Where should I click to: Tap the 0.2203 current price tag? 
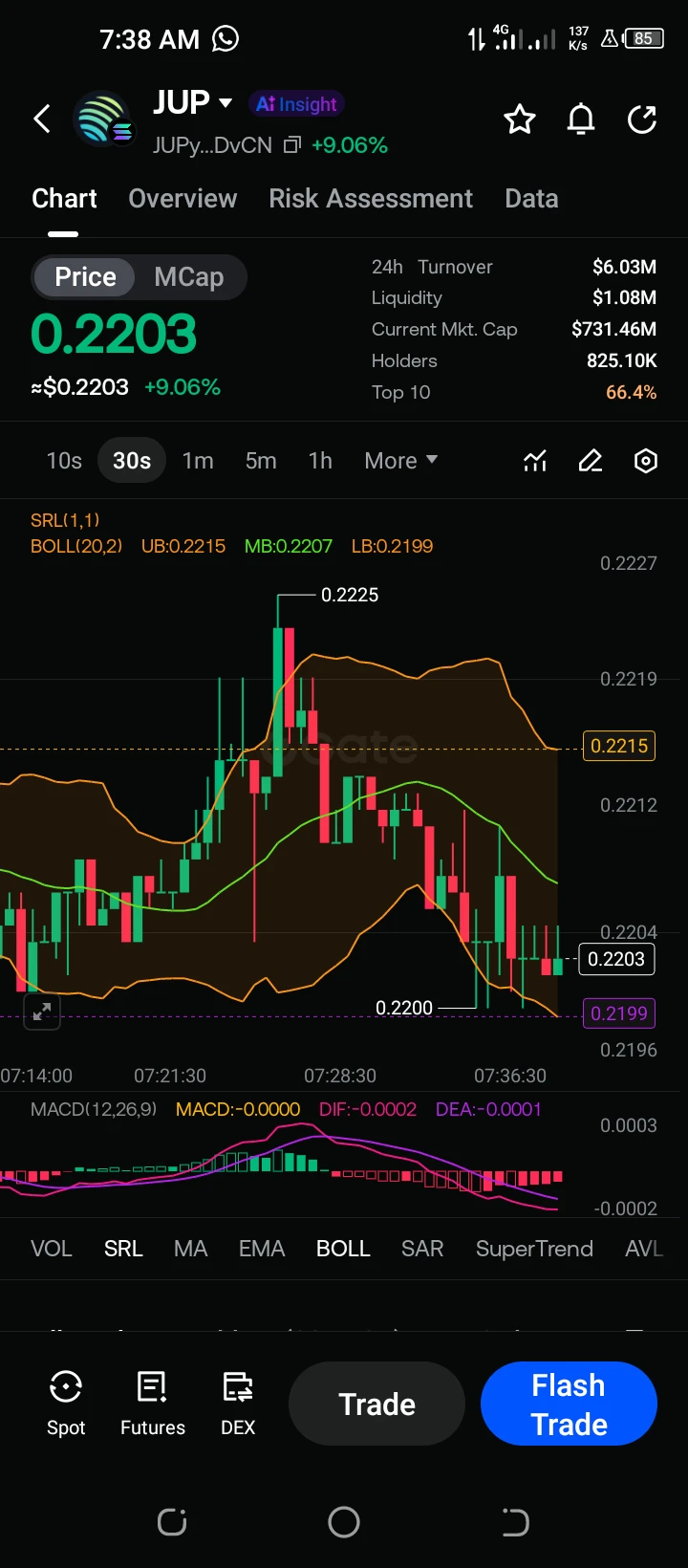(616, 959)
